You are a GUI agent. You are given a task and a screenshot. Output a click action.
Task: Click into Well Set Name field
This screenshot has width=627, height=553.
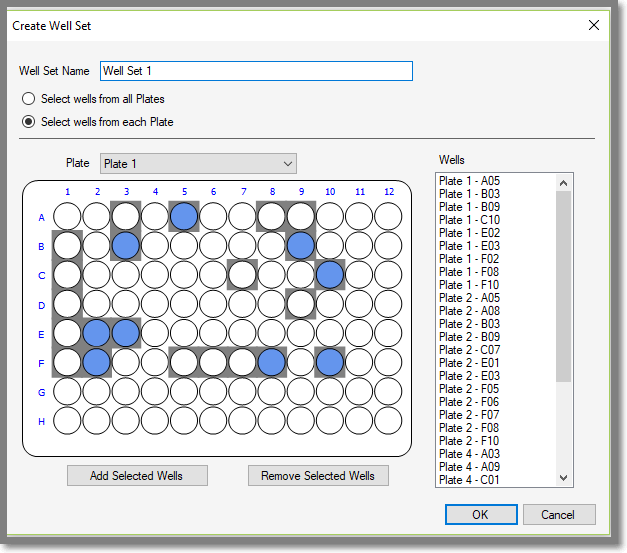(255, 71)
